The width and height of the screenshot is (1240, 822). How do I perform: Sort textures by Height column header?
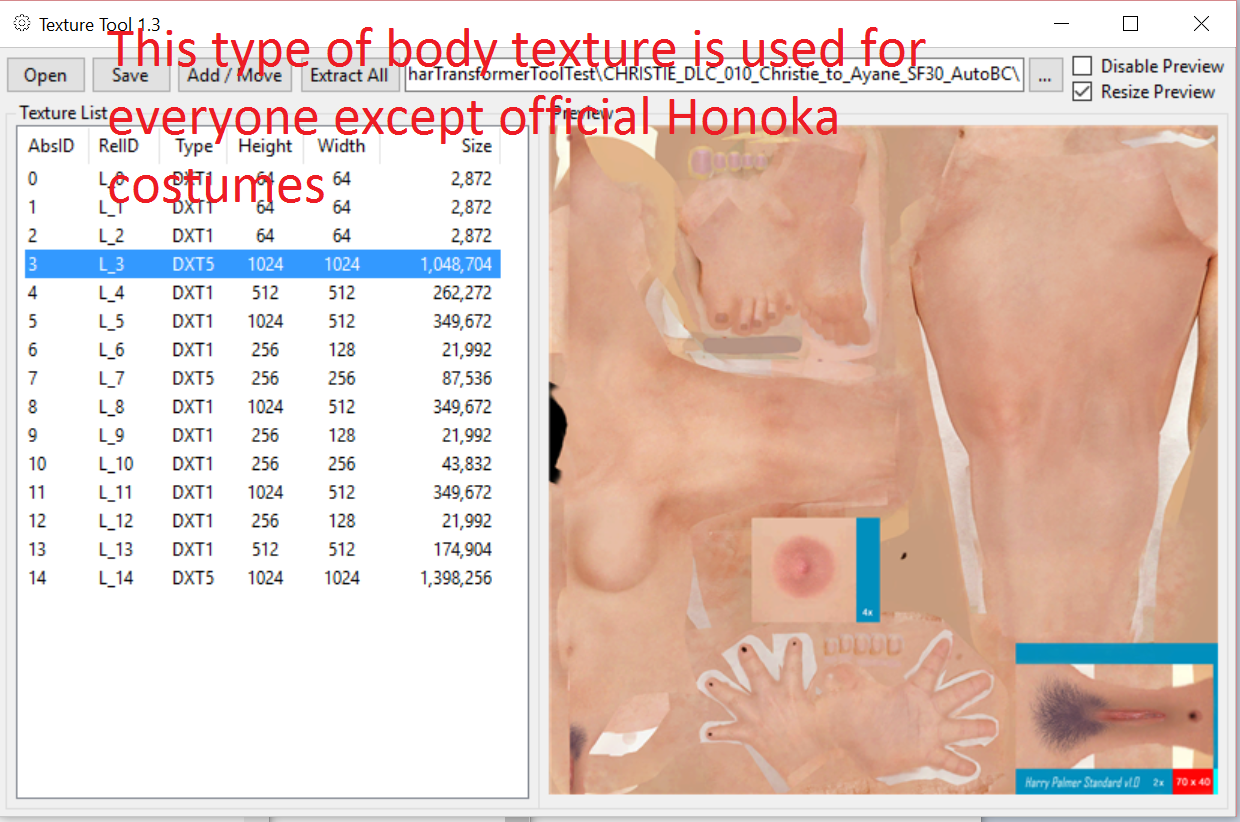pos(265,146)
